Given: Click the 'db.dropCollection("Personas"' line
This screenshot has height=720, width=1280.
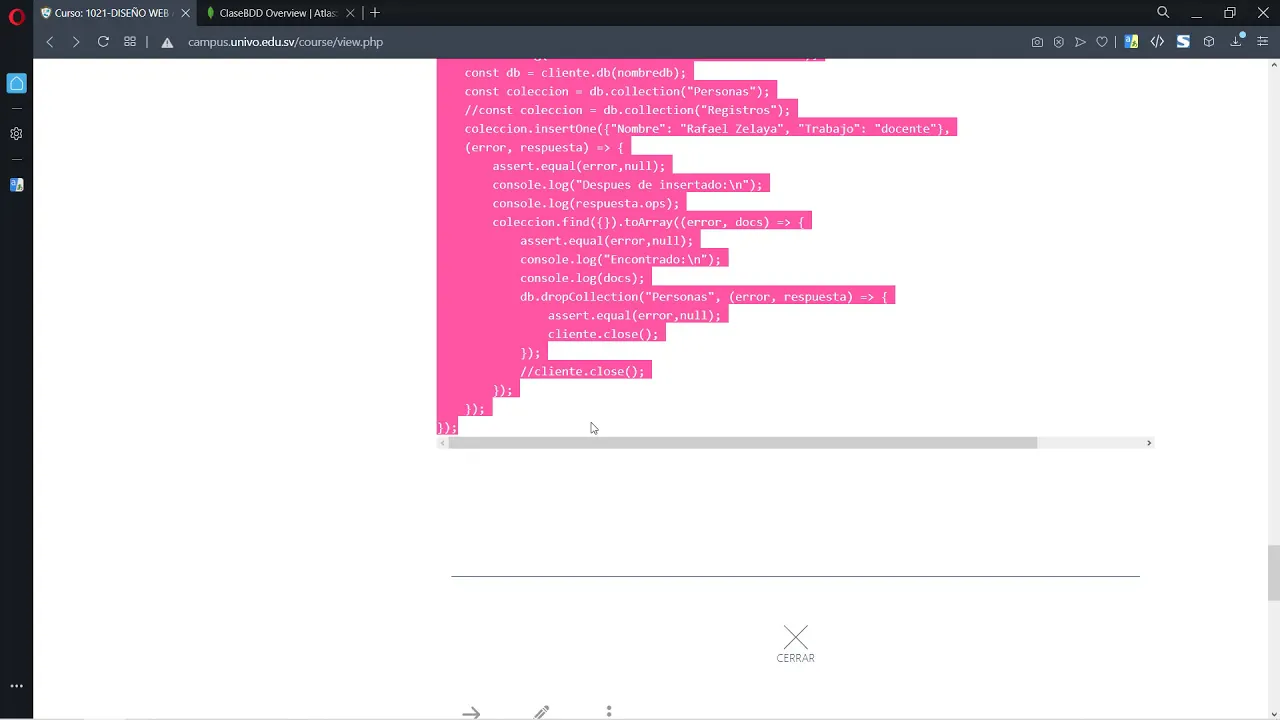Looking at the screenshot, I should 704,297.
